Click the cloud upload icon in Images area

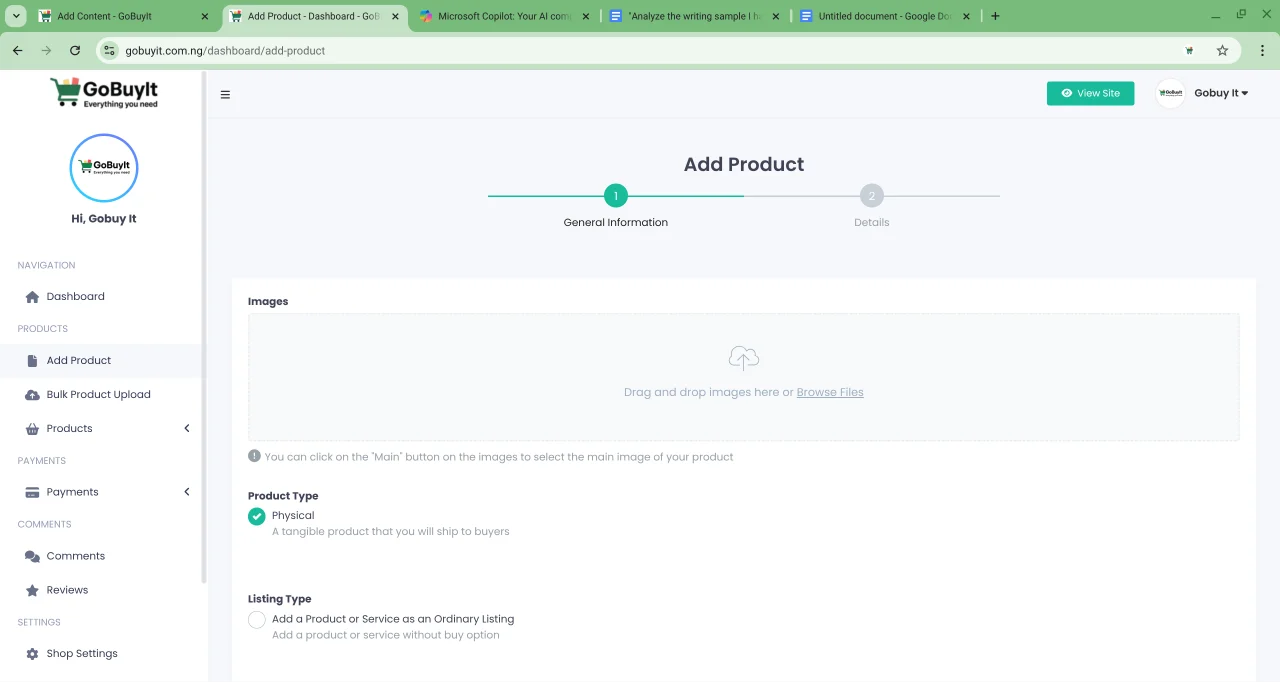point(743,358)
